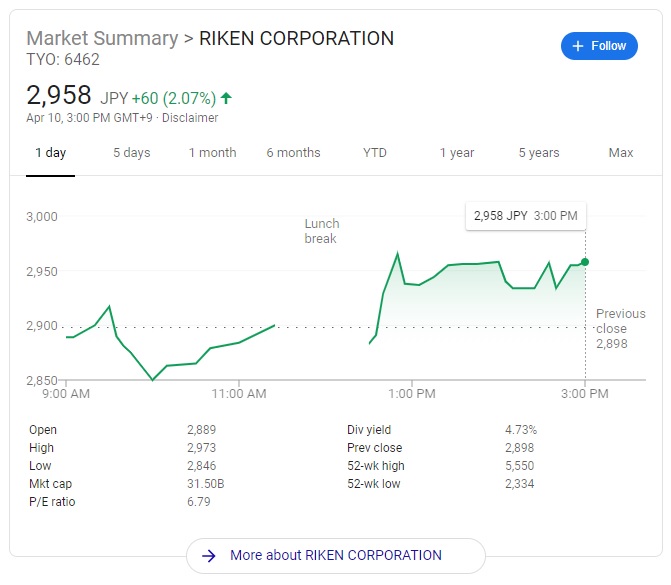Open the Disclaimer link
This screenshot has height=585, width=671.
[190, 118]
